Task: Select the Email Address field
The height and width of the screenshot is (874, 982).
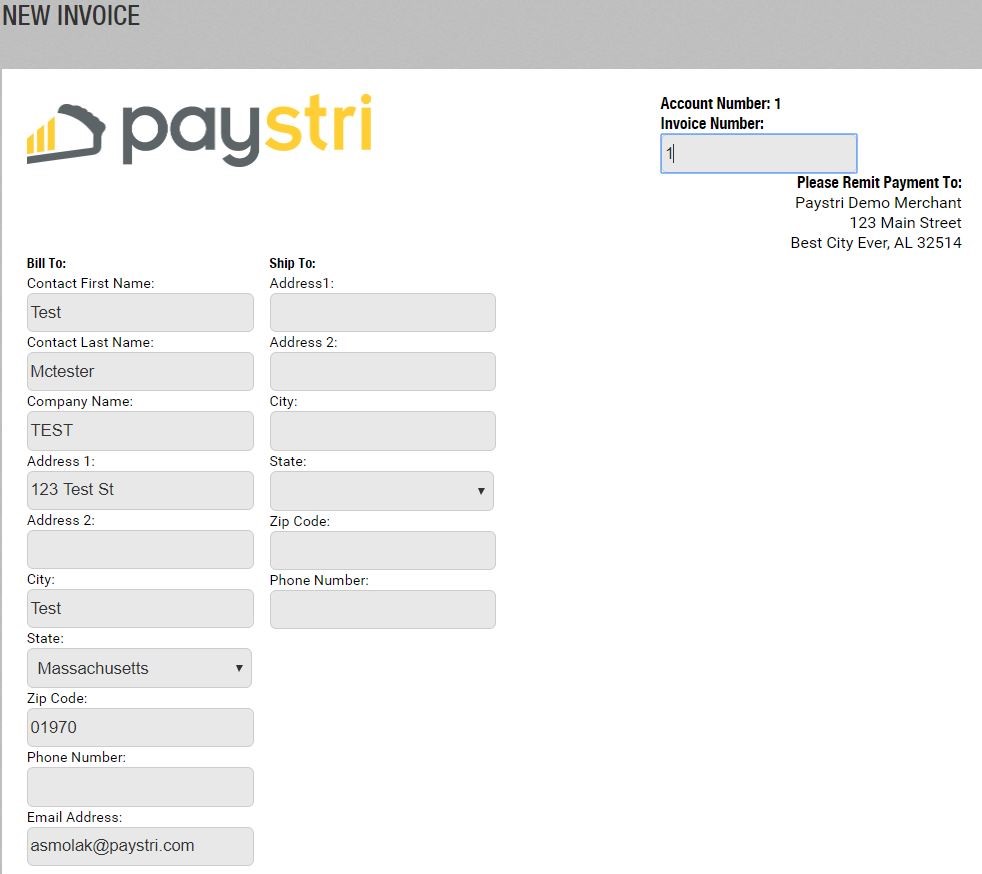Action: (x=139, y=846)
